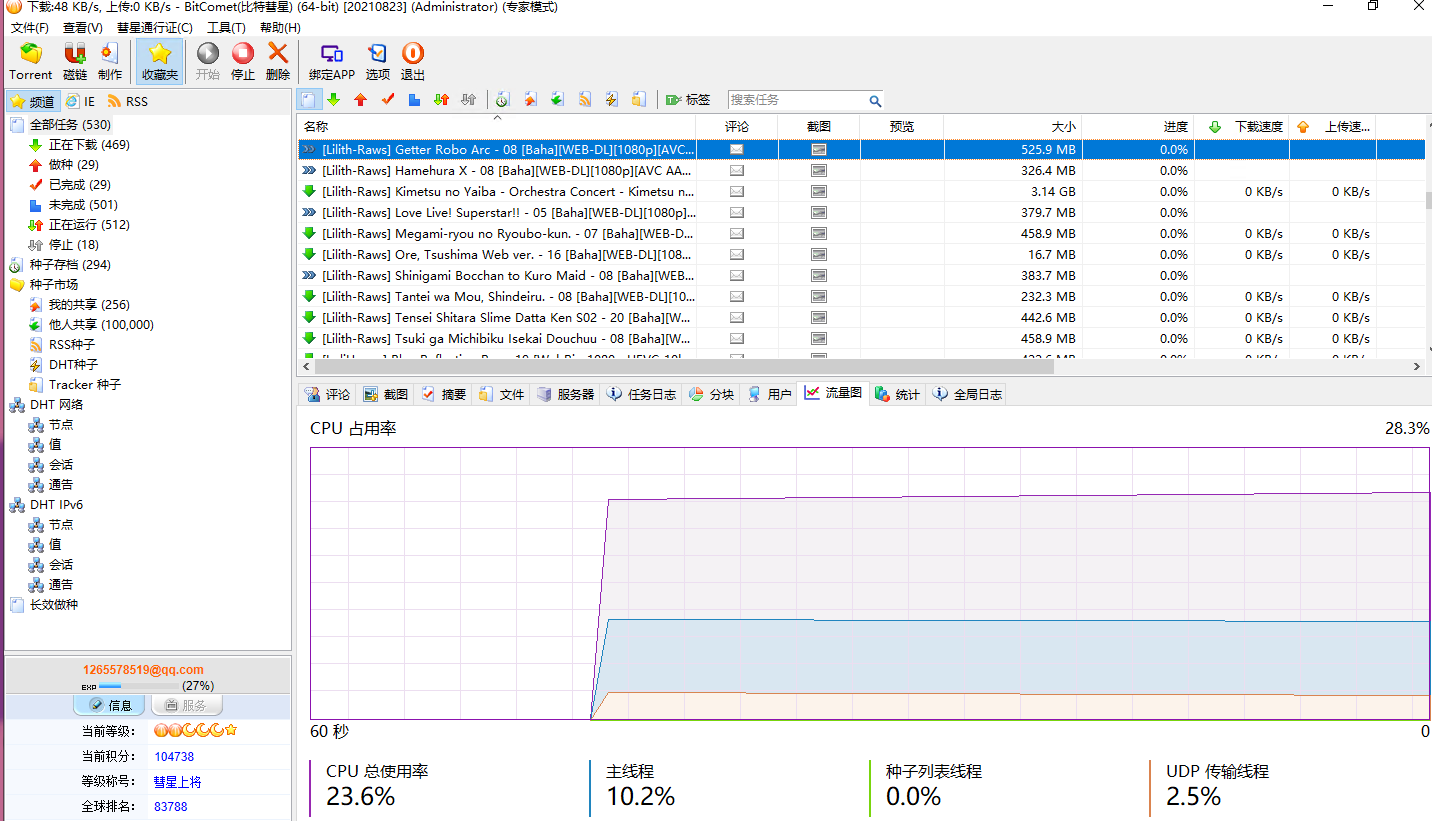
Task: Click the my-shares filter icon in the filter bar
Action: click(x=531, y=100)
